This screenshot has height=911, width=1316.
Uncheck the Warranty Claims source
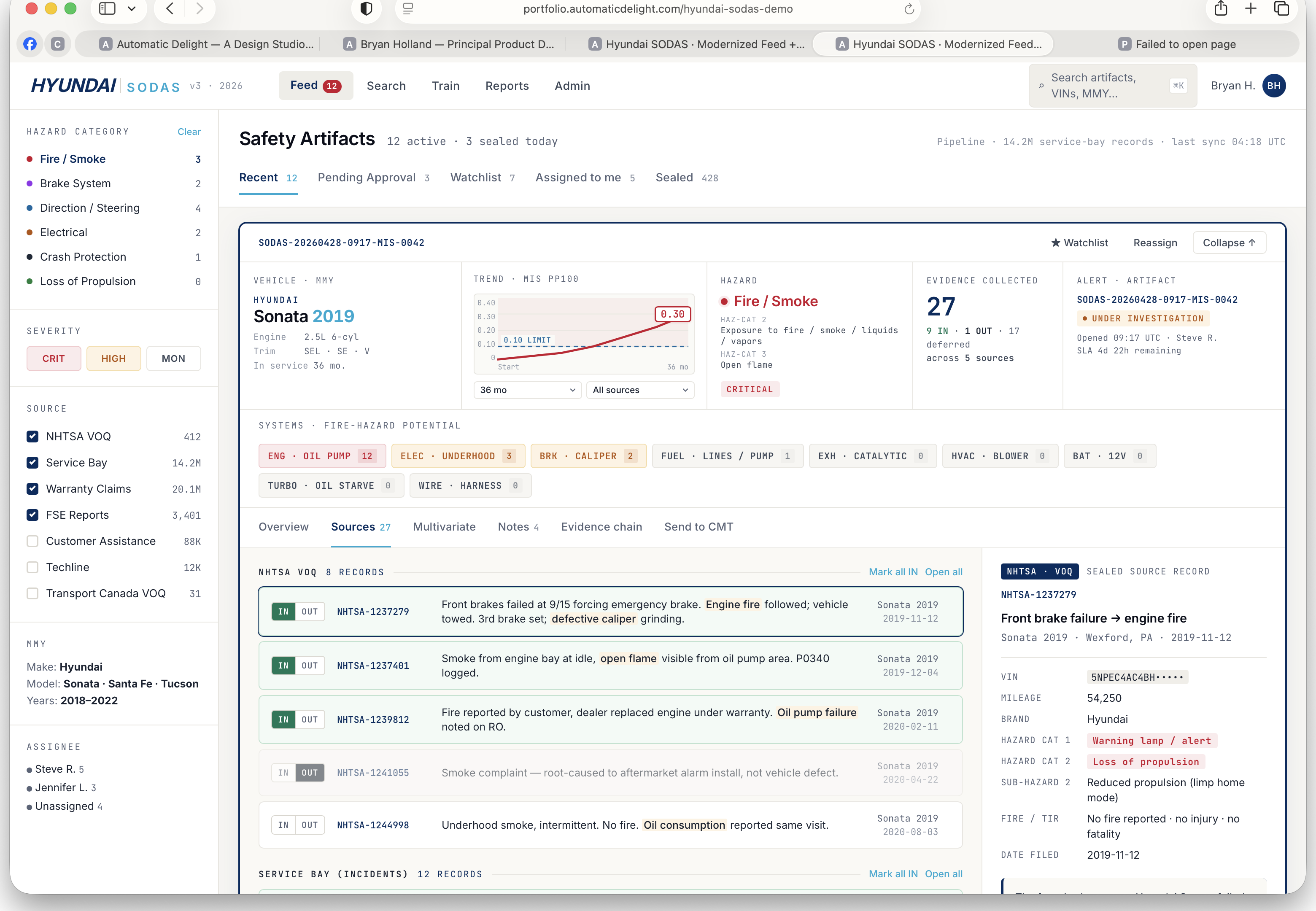pos(32,489)
